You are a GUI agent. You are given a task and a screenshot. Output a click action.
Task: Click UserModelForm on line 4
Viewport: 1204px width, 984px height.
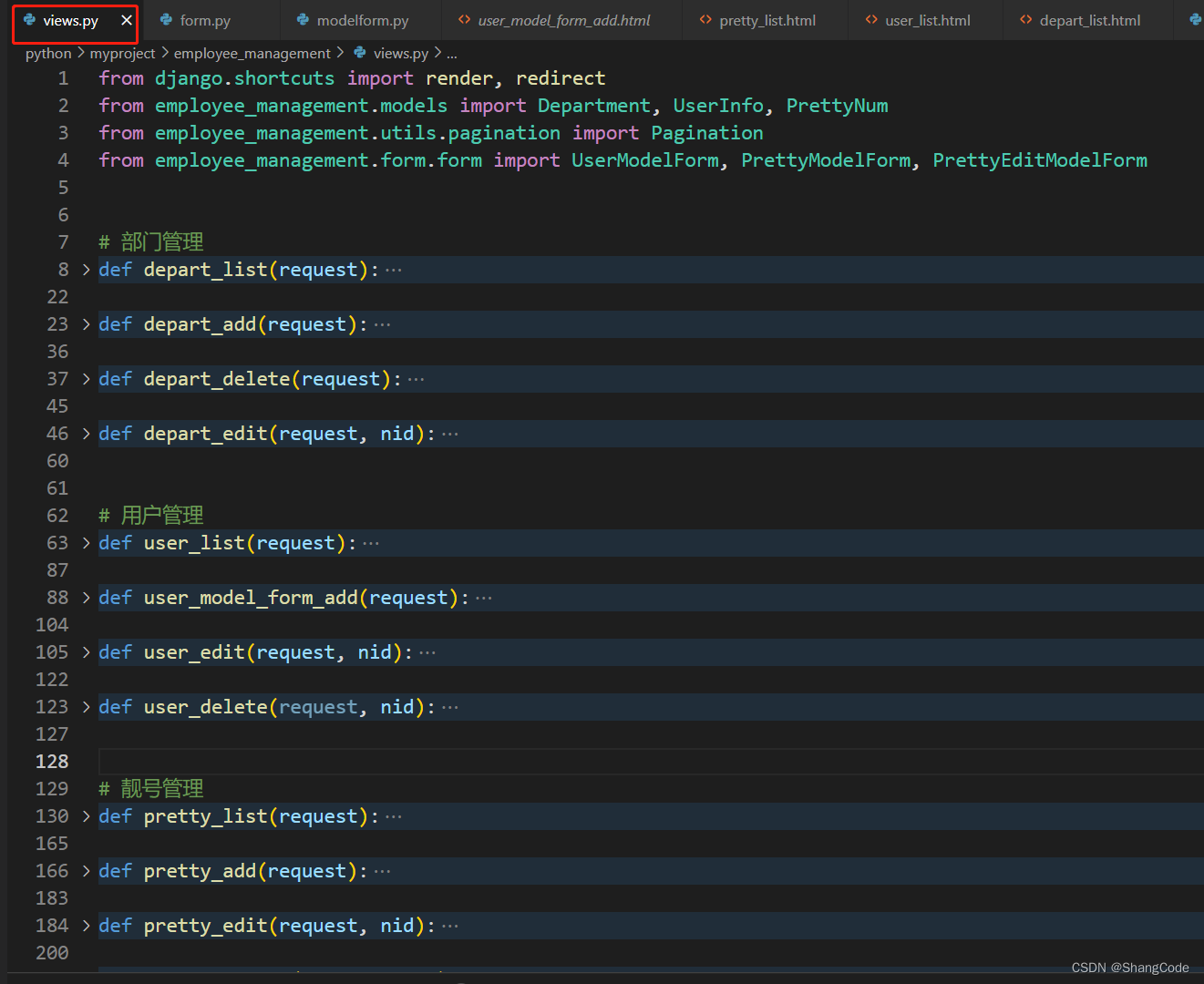[645, 160]
